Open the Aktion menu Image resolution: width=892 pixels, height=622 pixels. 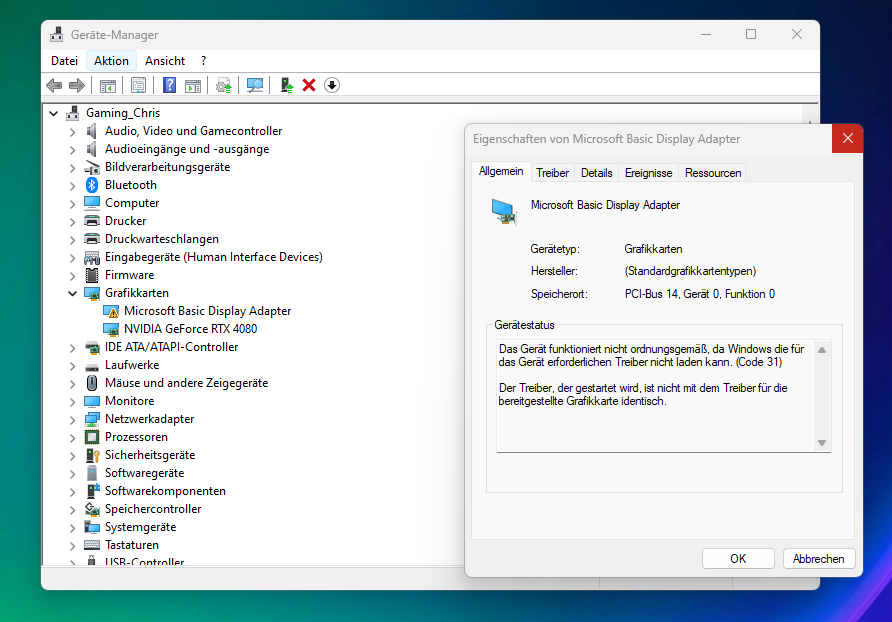[x=112, y=61]
